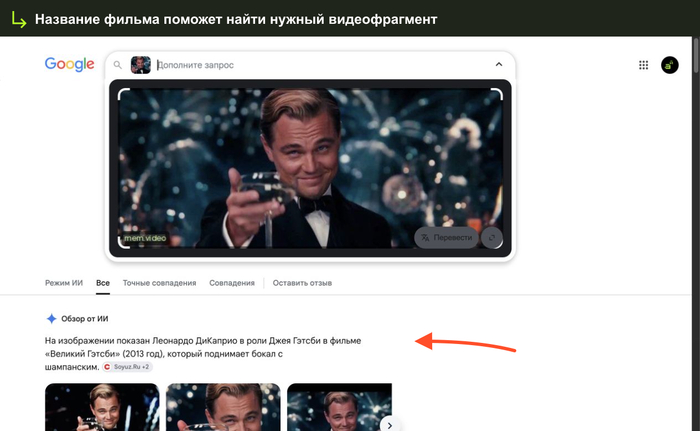The width and height of the screenshot is (700, 431).
Task: Open the "Точные совпадения" tab
Action: pos(159,283)
